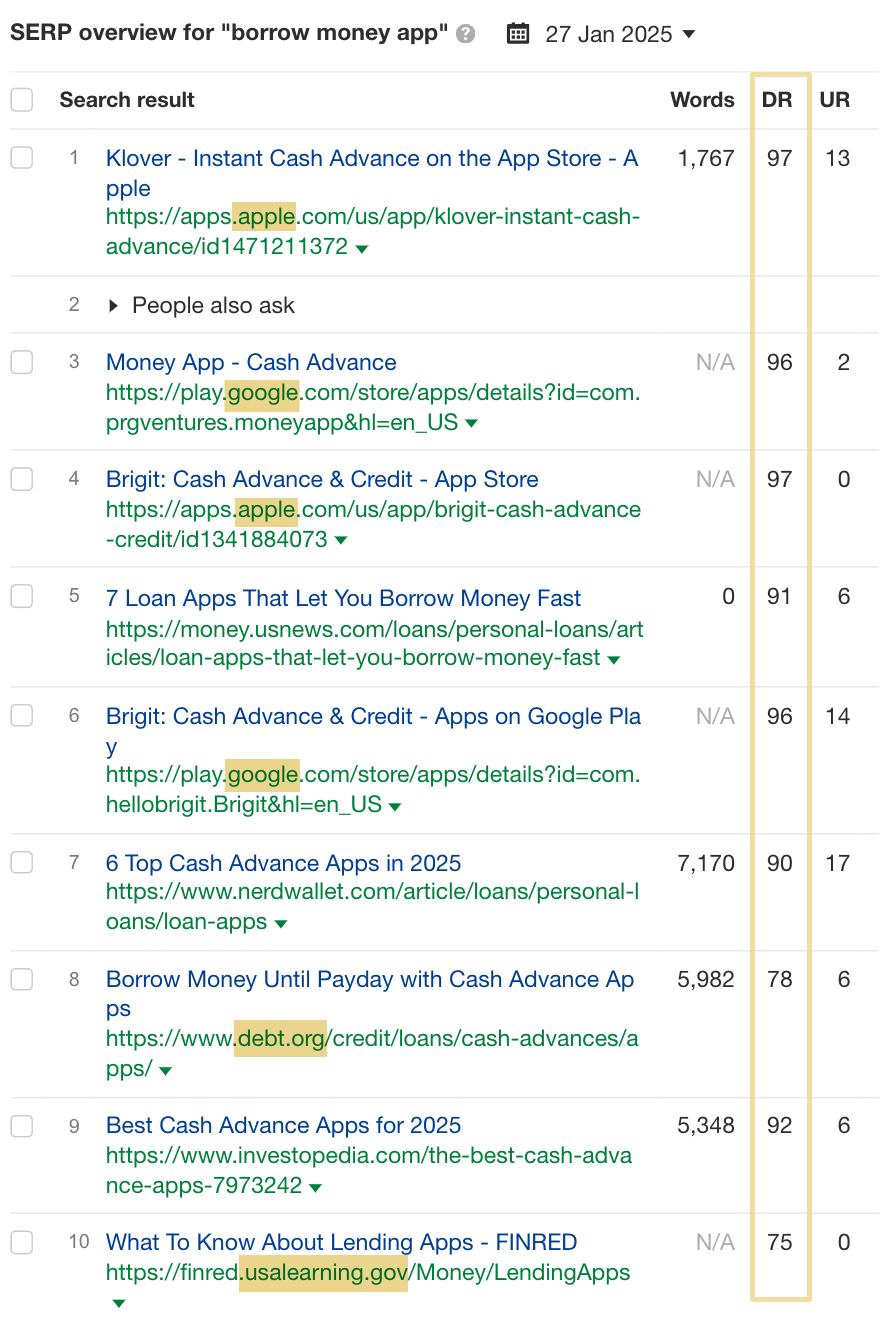The height and width of the screenshot is (1329, 880).
Task: Visit the apps.apple.com klover-instant-cash-advance URL
Action: 373,231
